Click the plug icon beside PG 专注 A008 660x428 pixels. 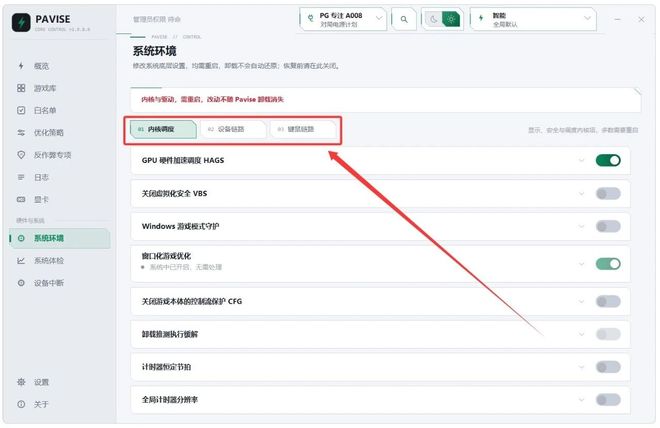pos(311,19)
